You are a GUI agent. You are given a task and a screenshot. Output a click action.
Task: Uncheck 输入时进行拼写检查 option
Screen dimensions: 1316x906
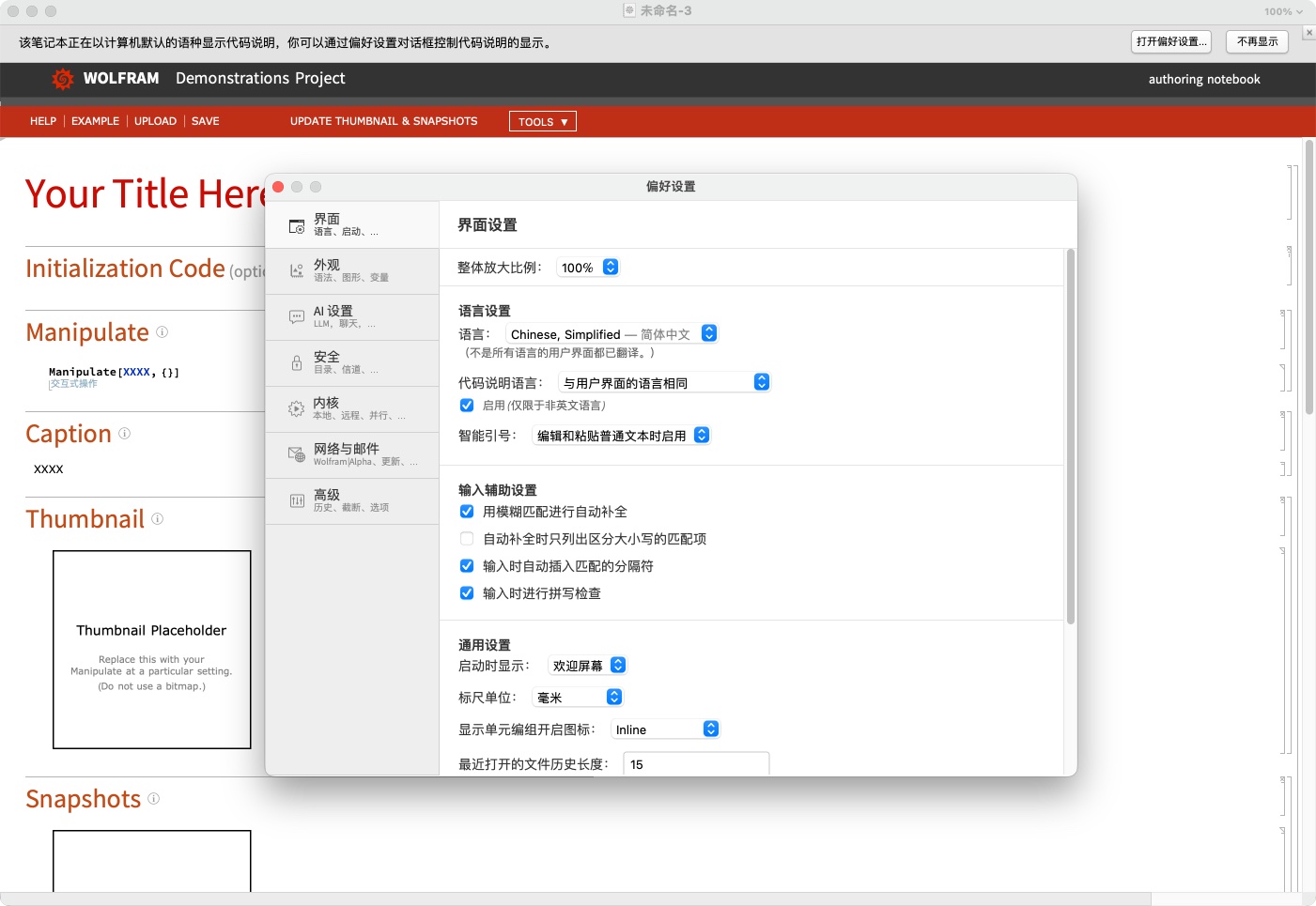click(x=467, y=593)
